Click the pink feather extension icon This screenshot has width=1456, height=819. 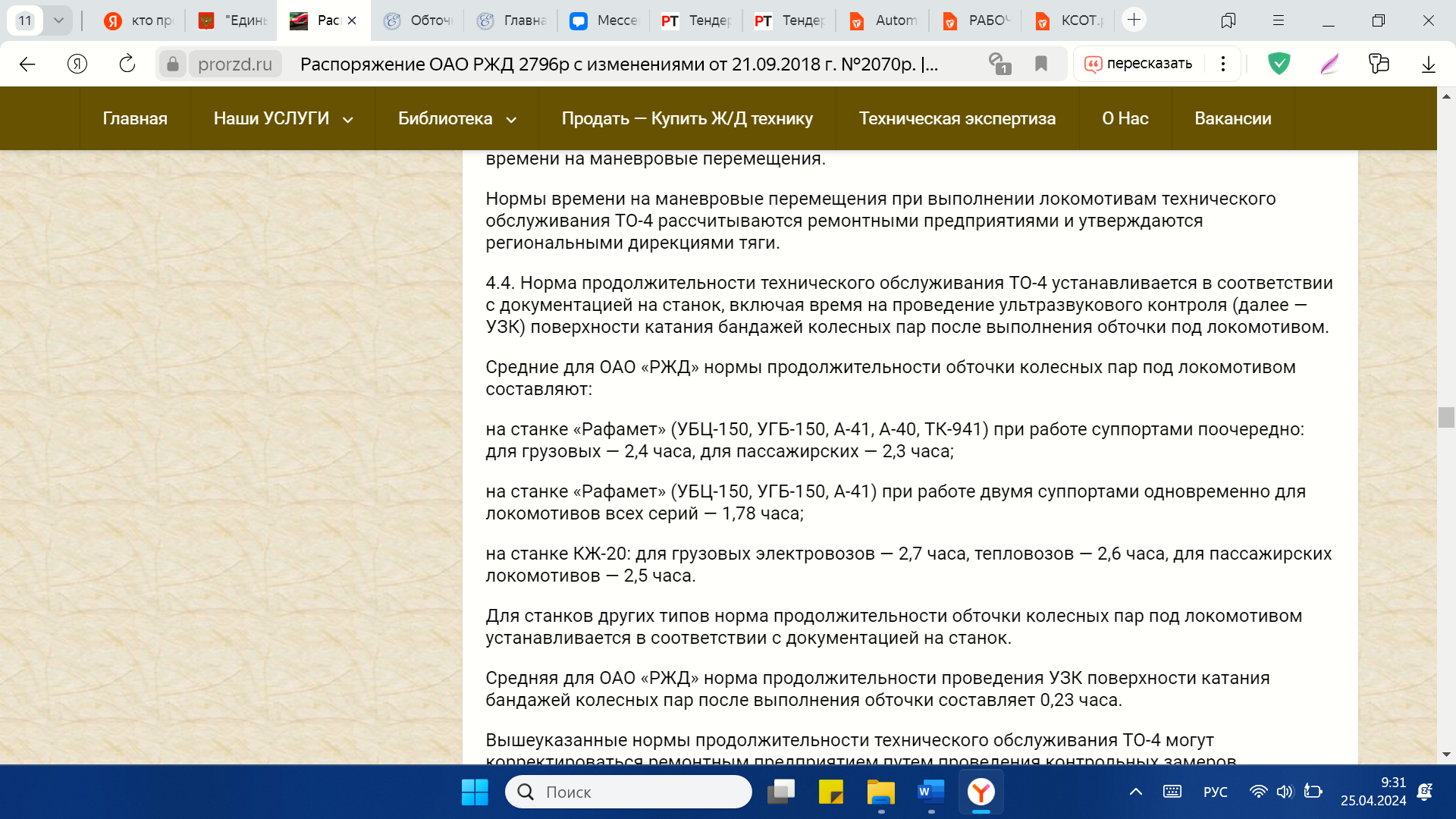coord(1329,64)
